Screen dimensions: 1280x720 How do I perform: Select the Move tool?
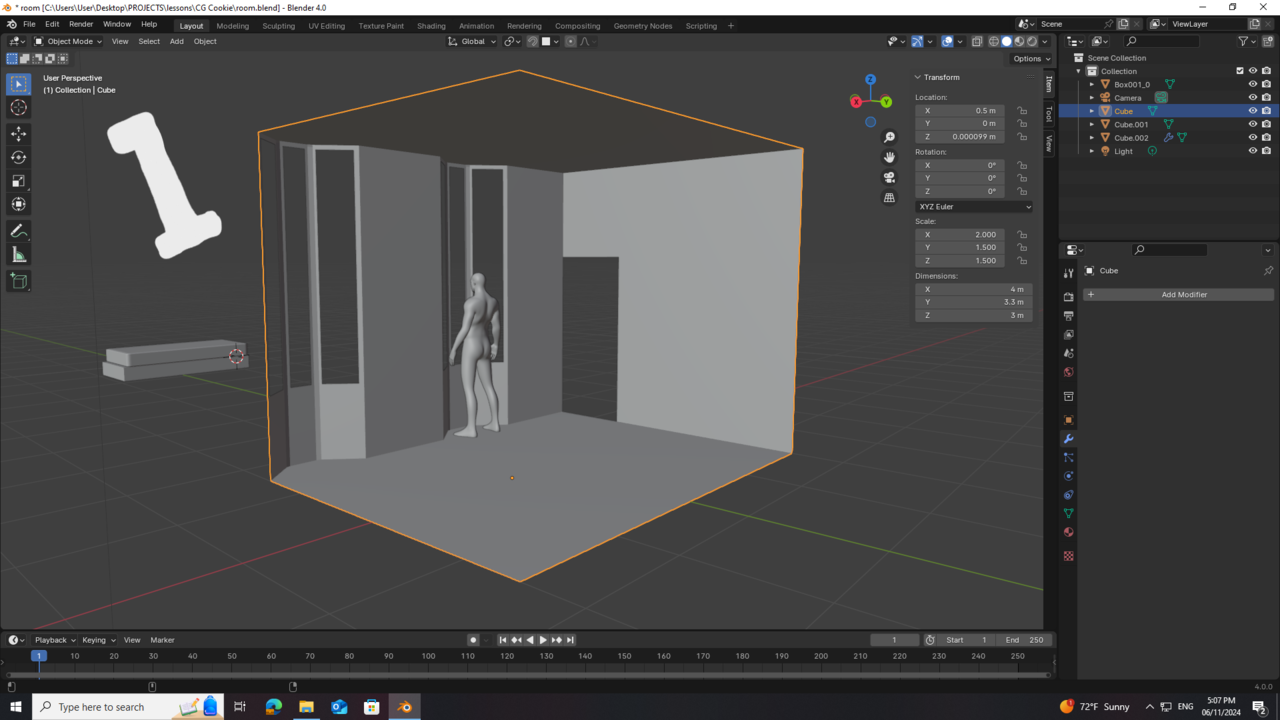[18, 133]
